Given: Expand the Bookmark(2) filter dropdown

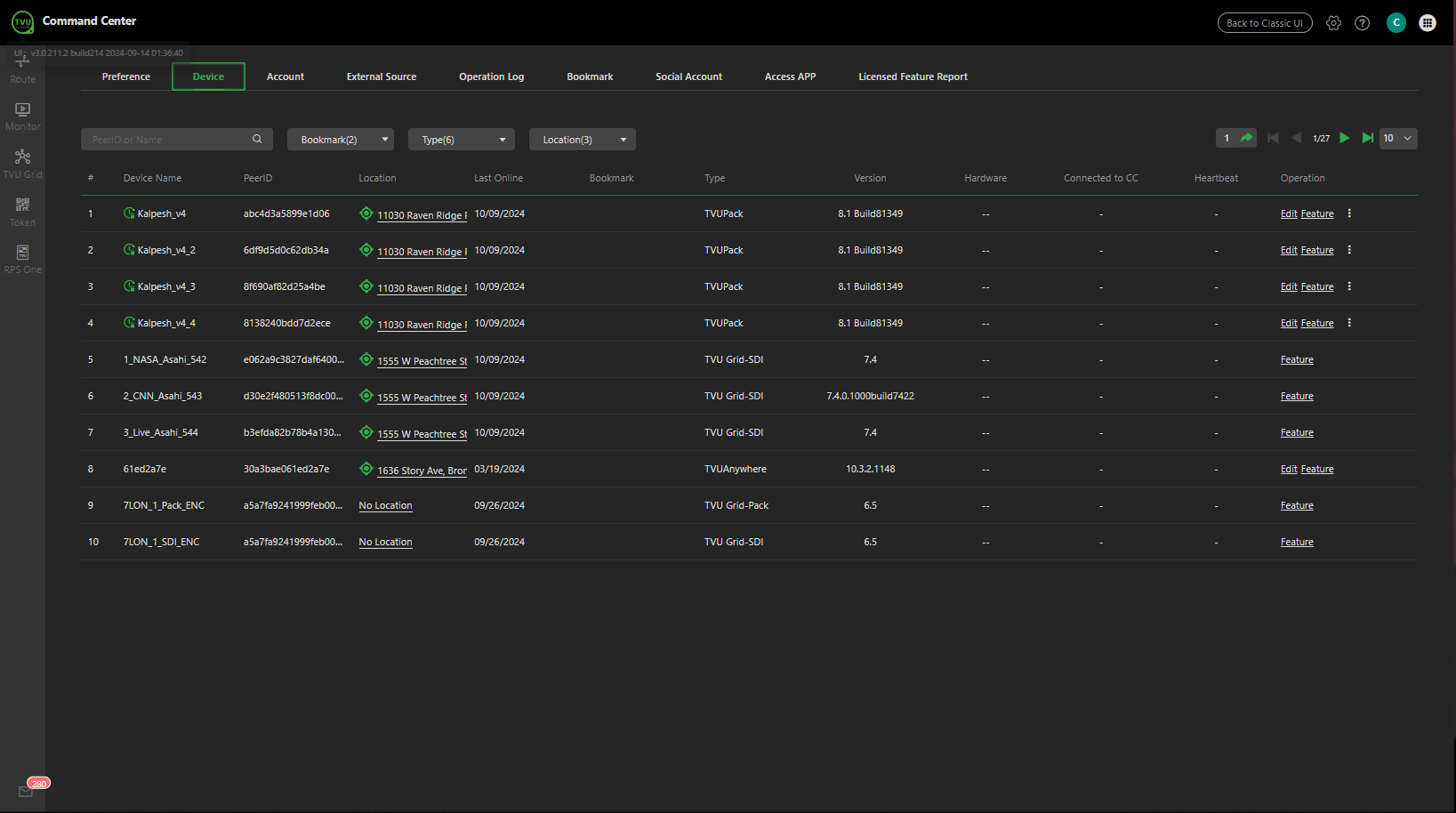Looking at the screenshot, I should click(x=340, y=140).
